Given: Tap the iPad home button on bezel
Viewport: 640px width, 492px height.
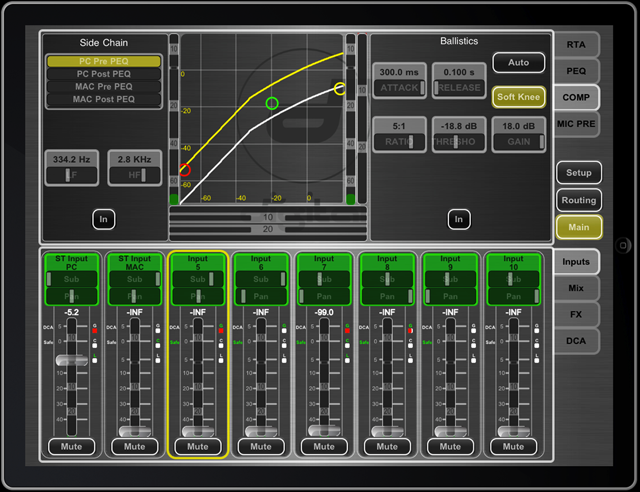Looking at the screenshot, I should (622, 245).
